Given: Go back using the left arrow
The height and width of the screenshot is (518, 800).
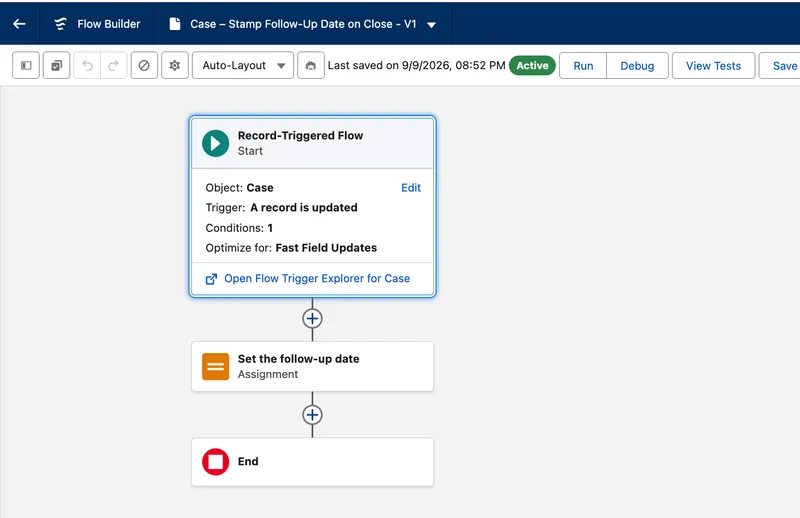Looking at the screenshot, I should (x=19, y=24).
